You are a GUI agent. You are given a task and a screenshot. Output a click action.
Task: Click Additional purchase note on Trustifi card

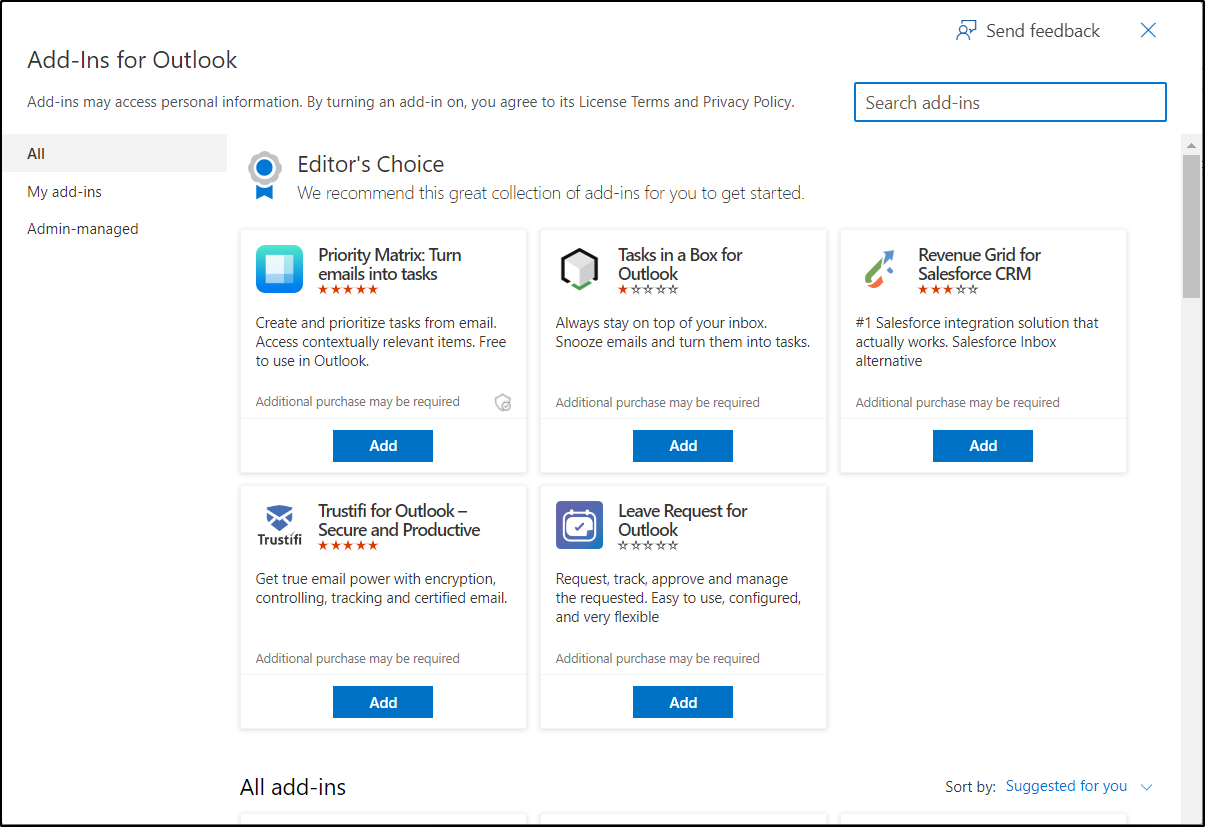(x=357, y=659)
